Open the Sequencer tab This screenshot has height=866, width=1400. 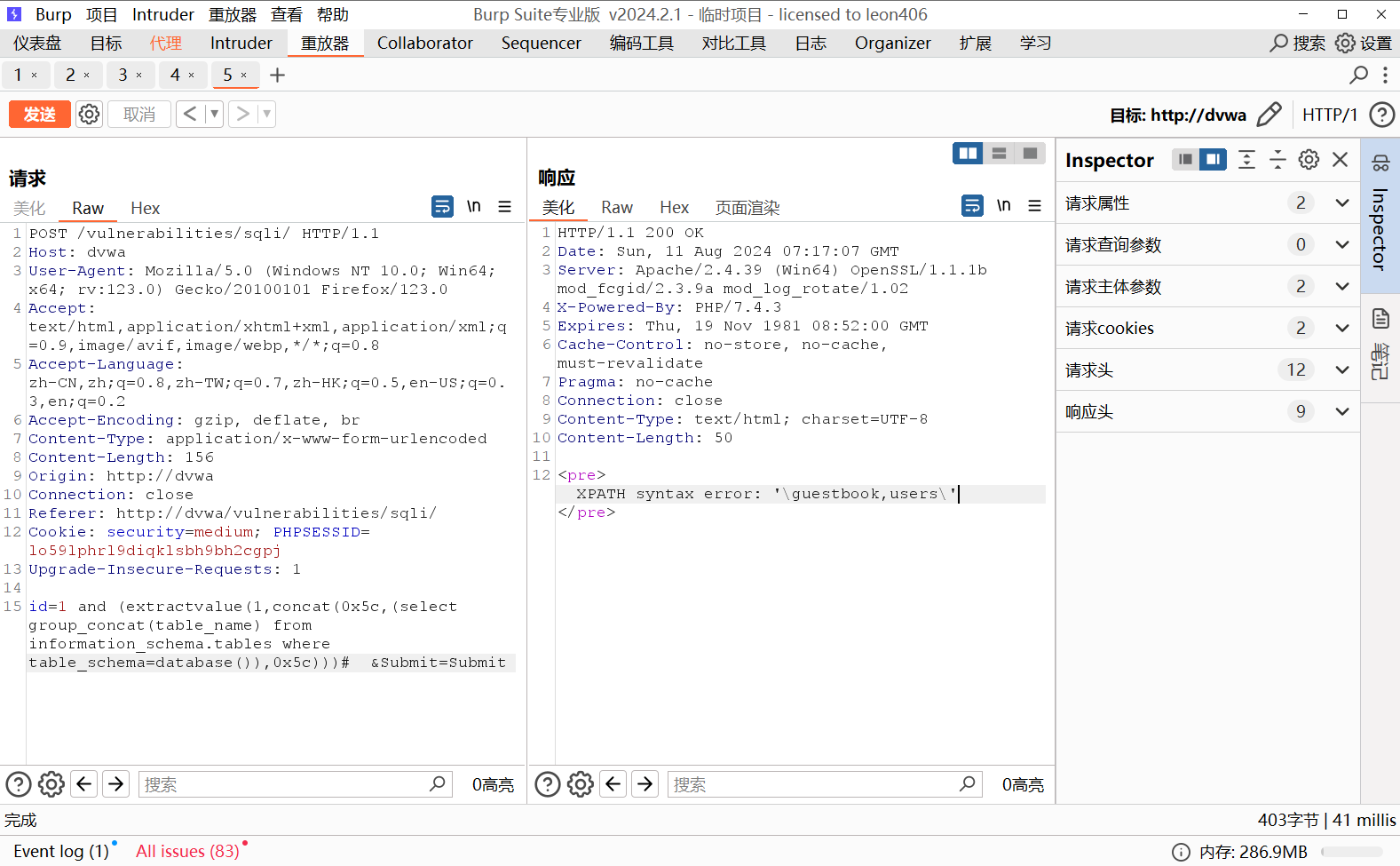pyautogui.click(x=541, y=43)
